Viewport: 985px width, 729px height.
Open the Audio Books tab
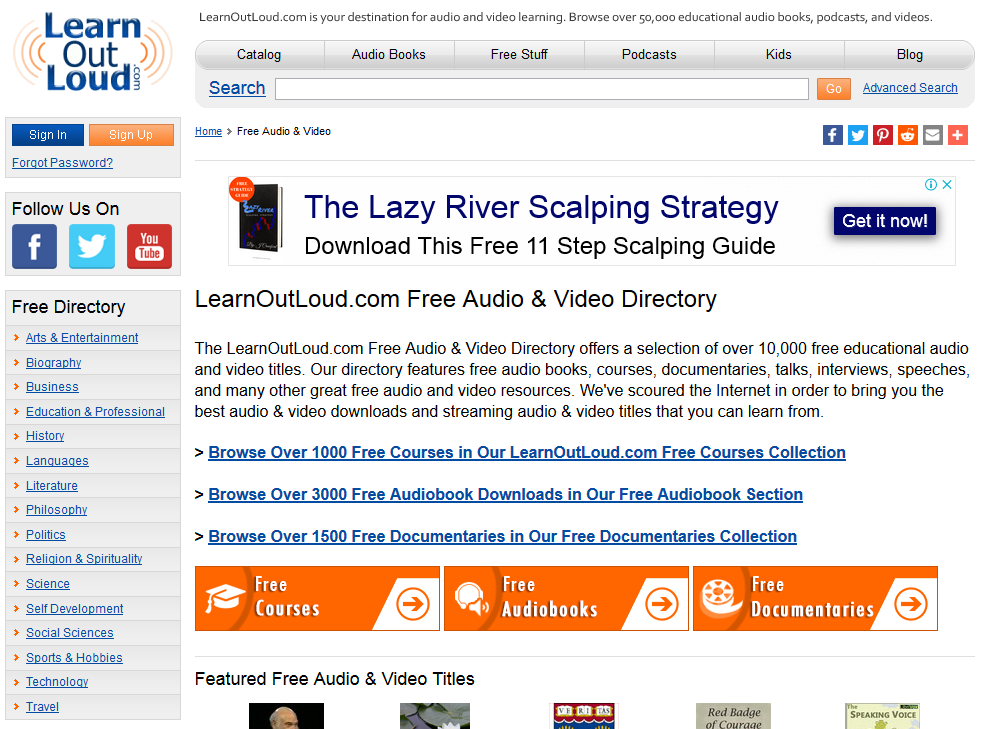click(389, 55)
